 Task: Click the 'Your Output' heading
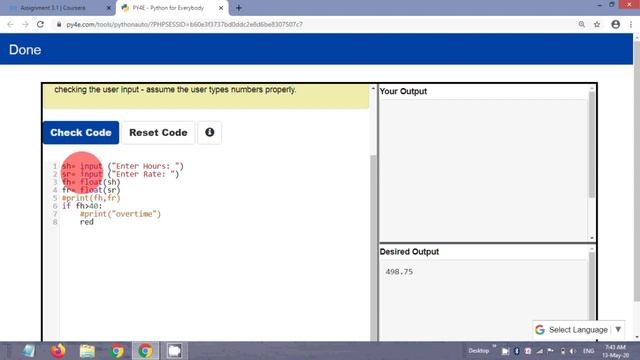pyautogui.click(x=403, y=91)
